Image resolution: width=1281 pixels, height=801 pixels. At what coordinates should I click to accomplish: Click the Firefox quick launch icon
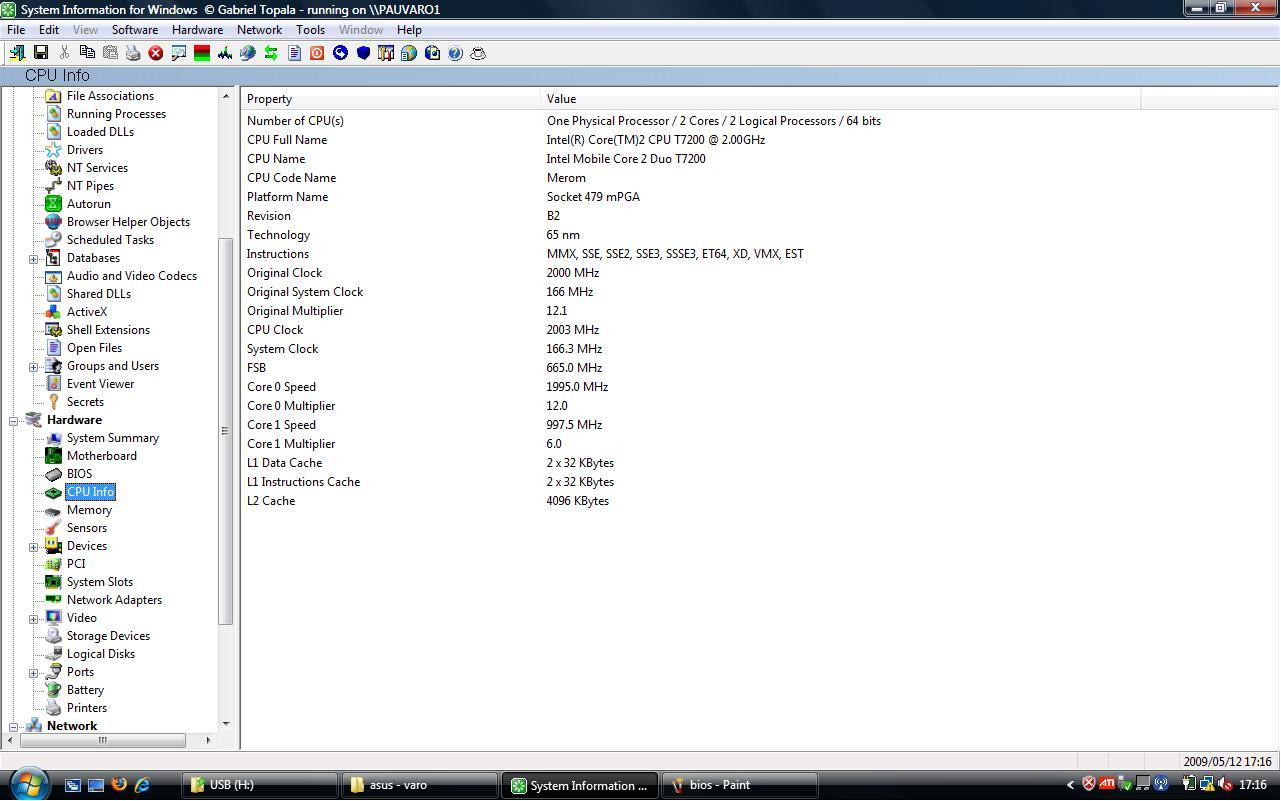119,785
